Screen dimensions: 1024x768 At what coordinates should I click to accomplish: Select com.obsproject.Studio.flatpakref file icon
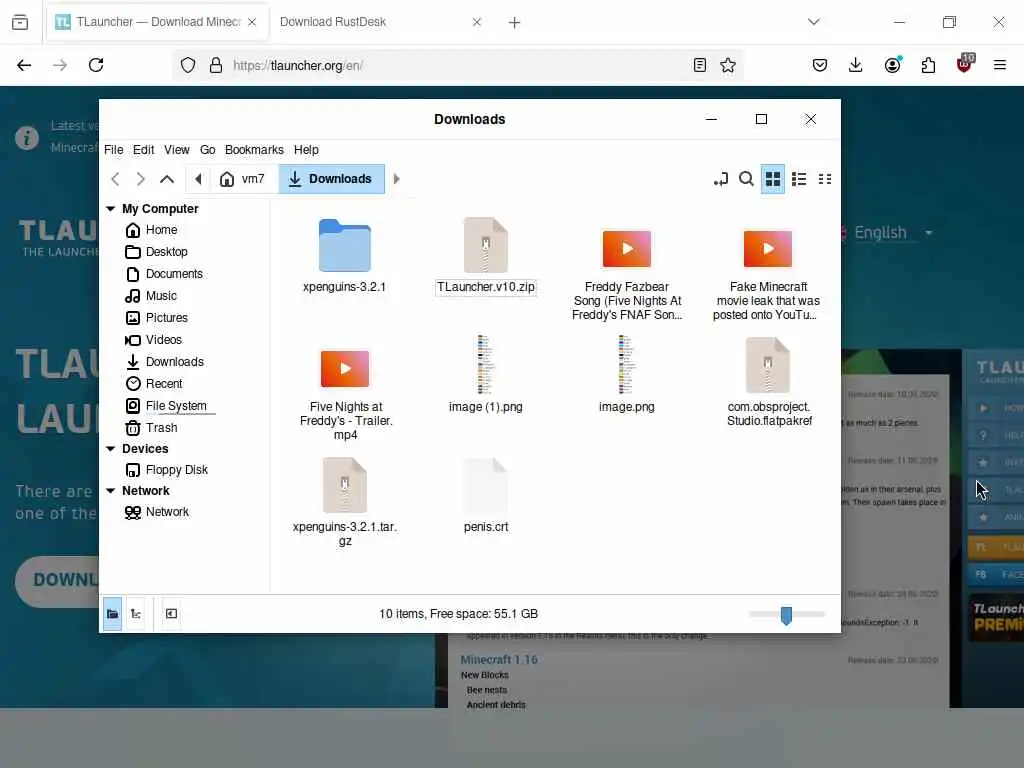click(x=768, y=365)
